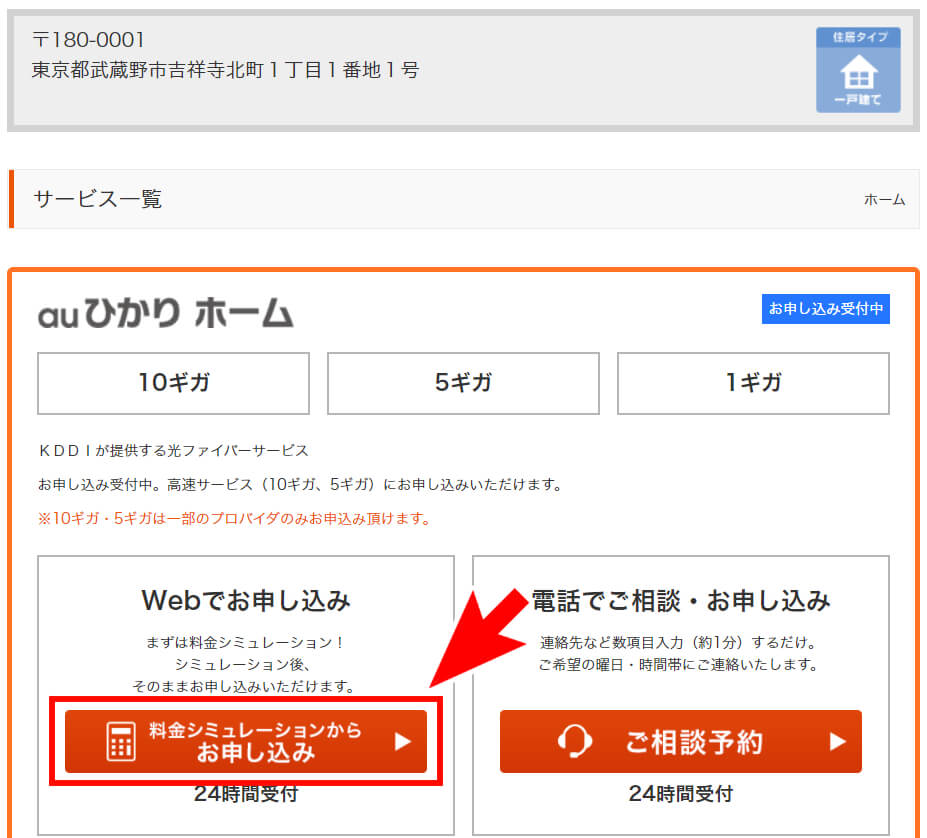Click the address 東京都武蔵野市吉祥寺北町 text
The image size is (927, 838).
(225, 70)
